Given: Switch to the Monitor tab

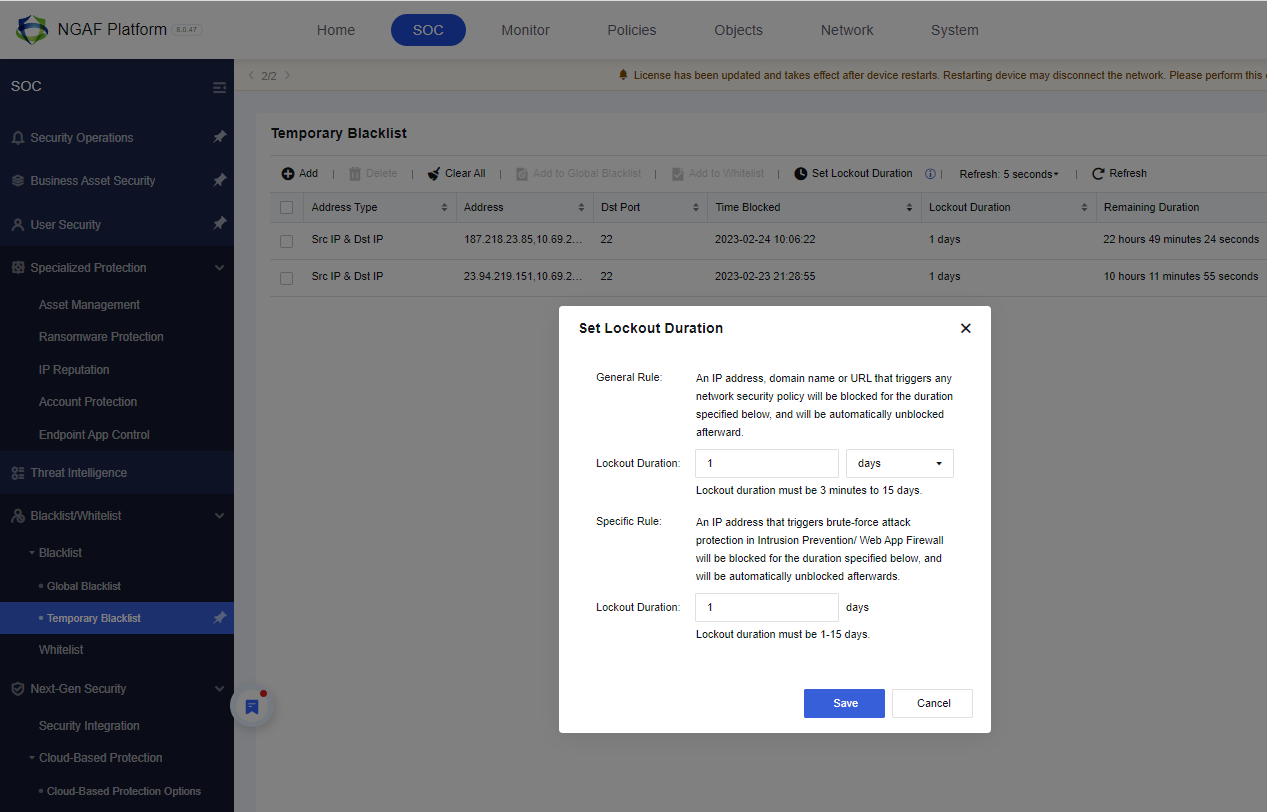Looking at the screenshot, I should 526,30.
